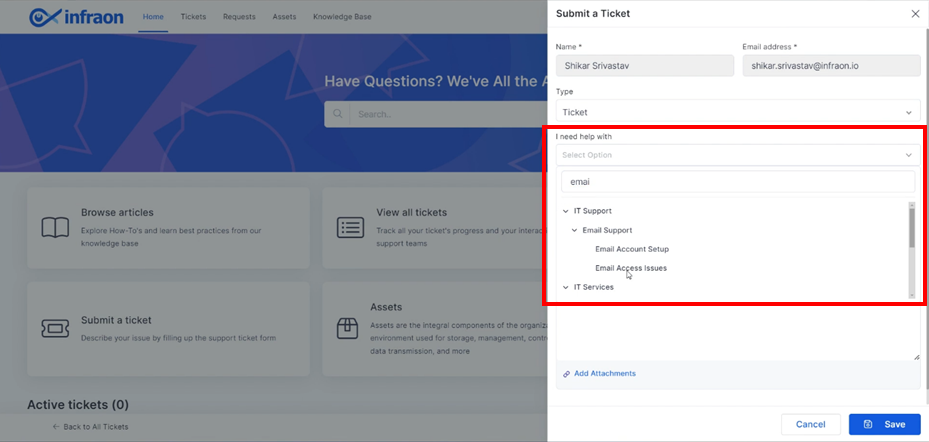929x442 pixels.
Task: Click the Submit a ticket icon
Action: pyautogui.click(x=55, y=328)
